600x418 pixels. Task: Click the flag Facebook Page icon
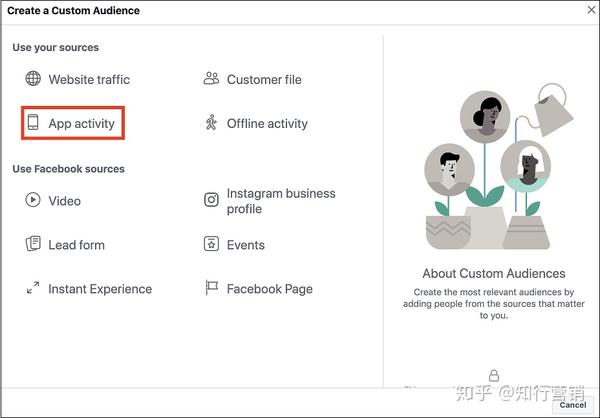coord(211,288)
